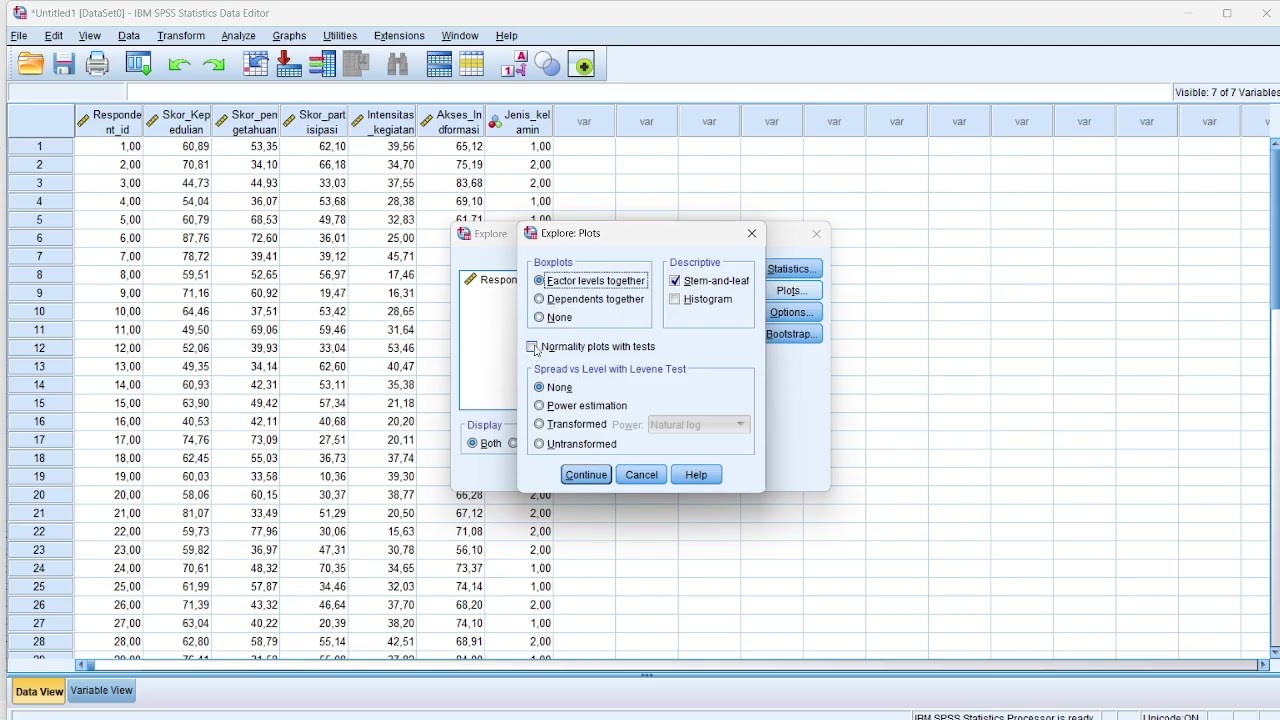Click the Find binoculars icon

(x=398, y=65)
